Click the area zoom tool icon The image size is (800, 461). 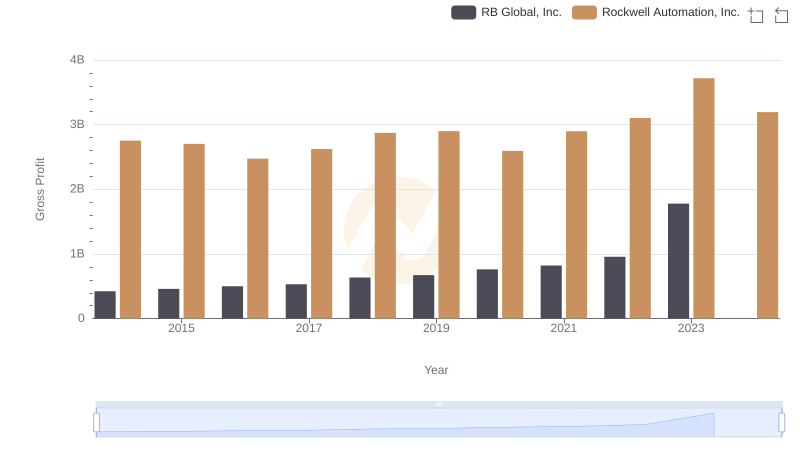756,15
